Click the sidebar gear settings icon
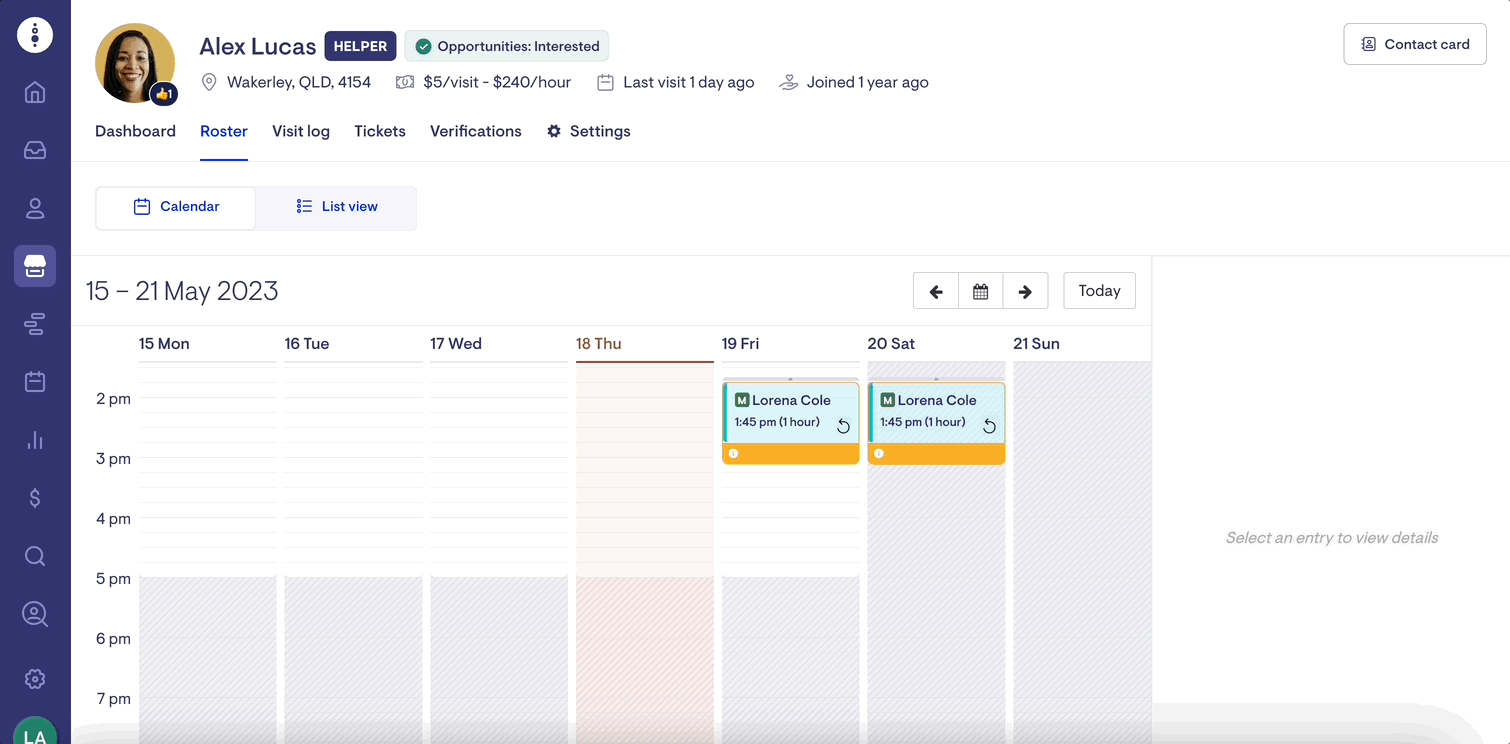The width and height of the screenshot is (1510, 744). (35, 679)
